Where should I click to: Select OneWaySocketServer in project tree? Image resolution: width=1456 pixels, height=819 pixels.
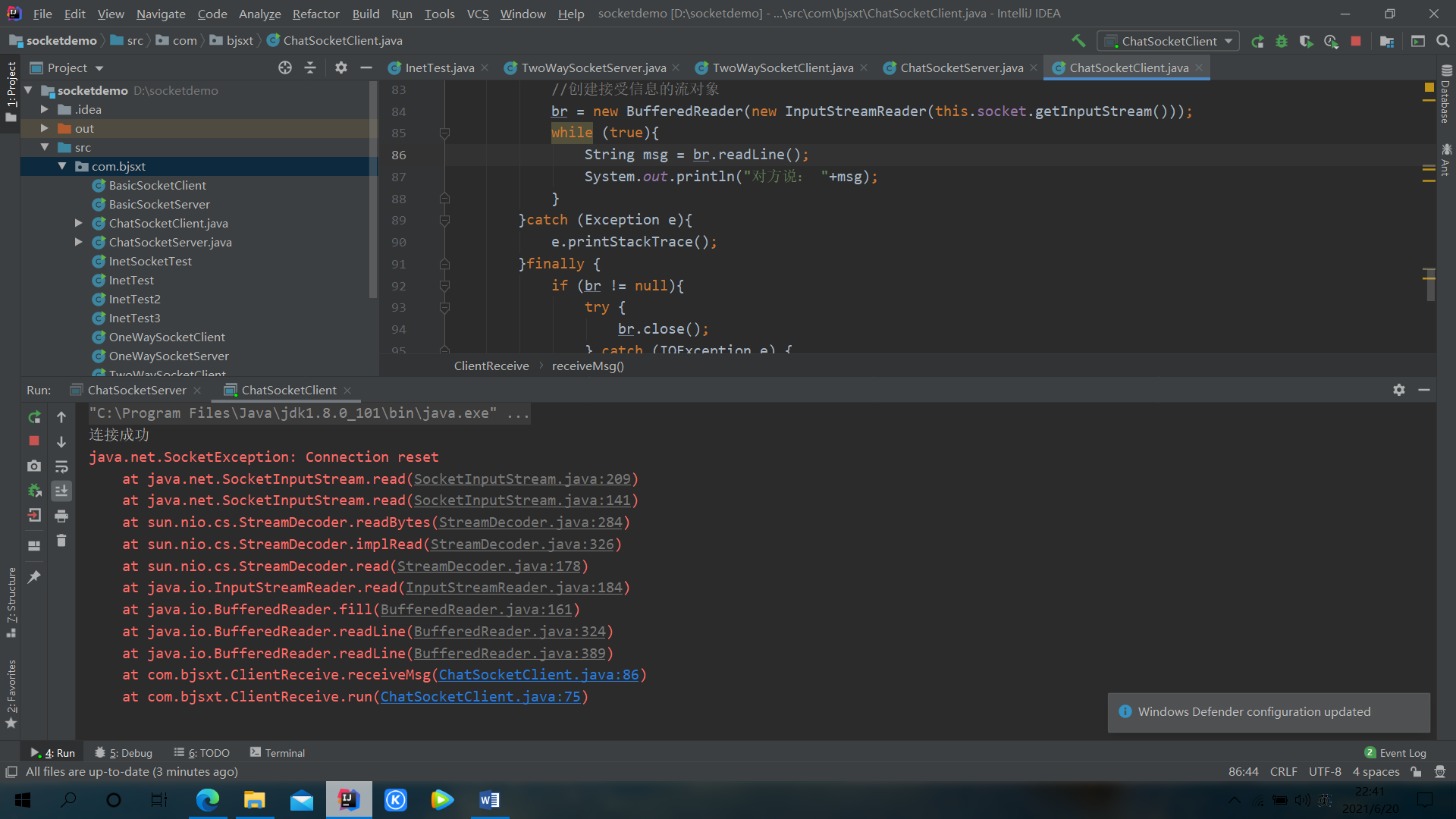(x=168, y=356)
